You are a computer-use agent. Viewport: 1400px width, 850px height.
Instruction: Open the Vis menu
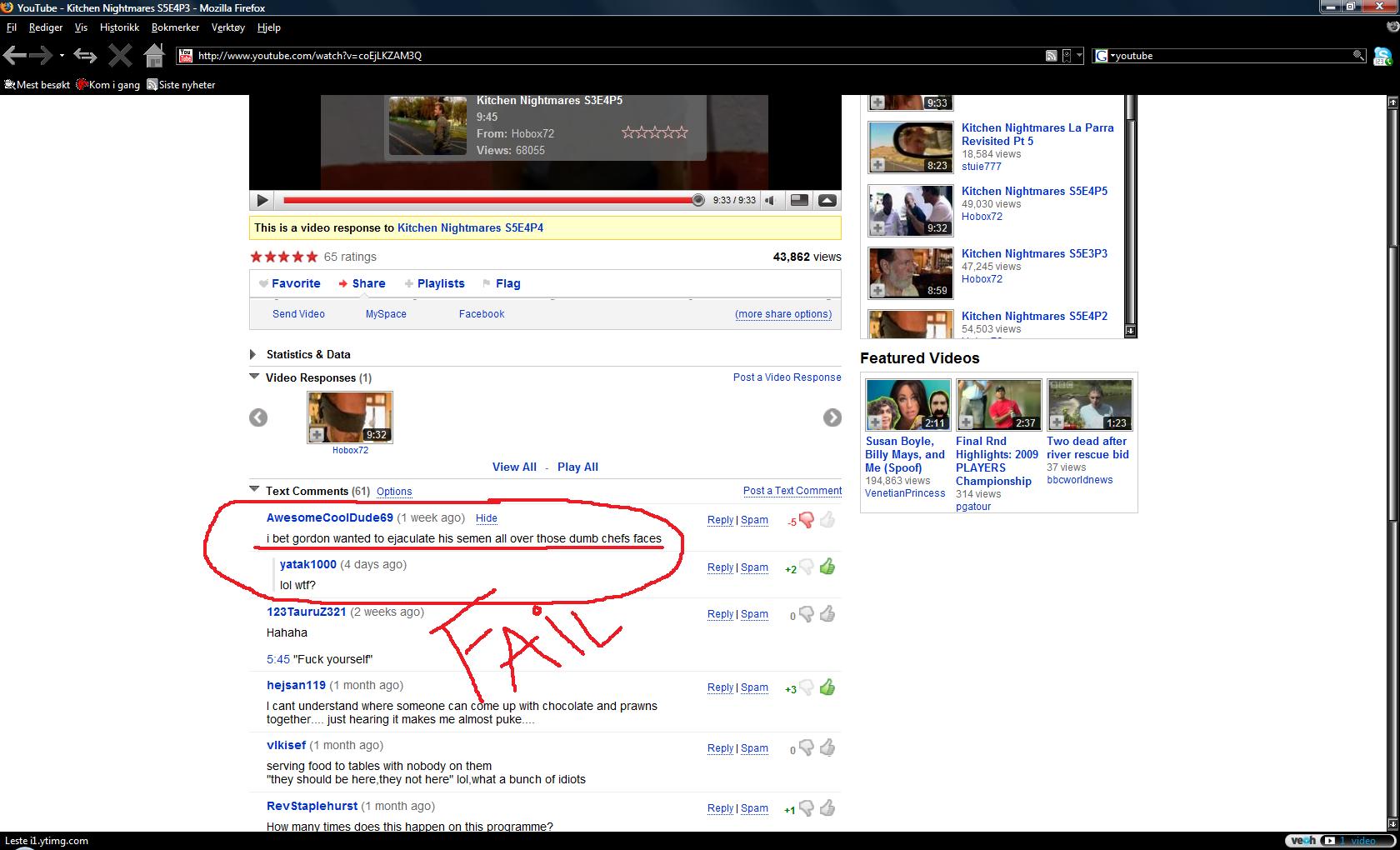point(81,27)
